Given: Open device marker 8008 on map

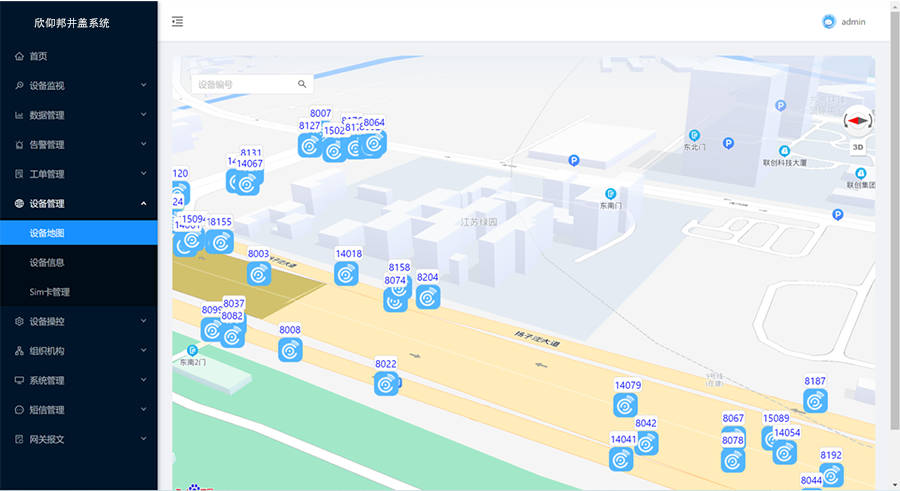Looking at the screenshot, I should click(x=290, y=349).
